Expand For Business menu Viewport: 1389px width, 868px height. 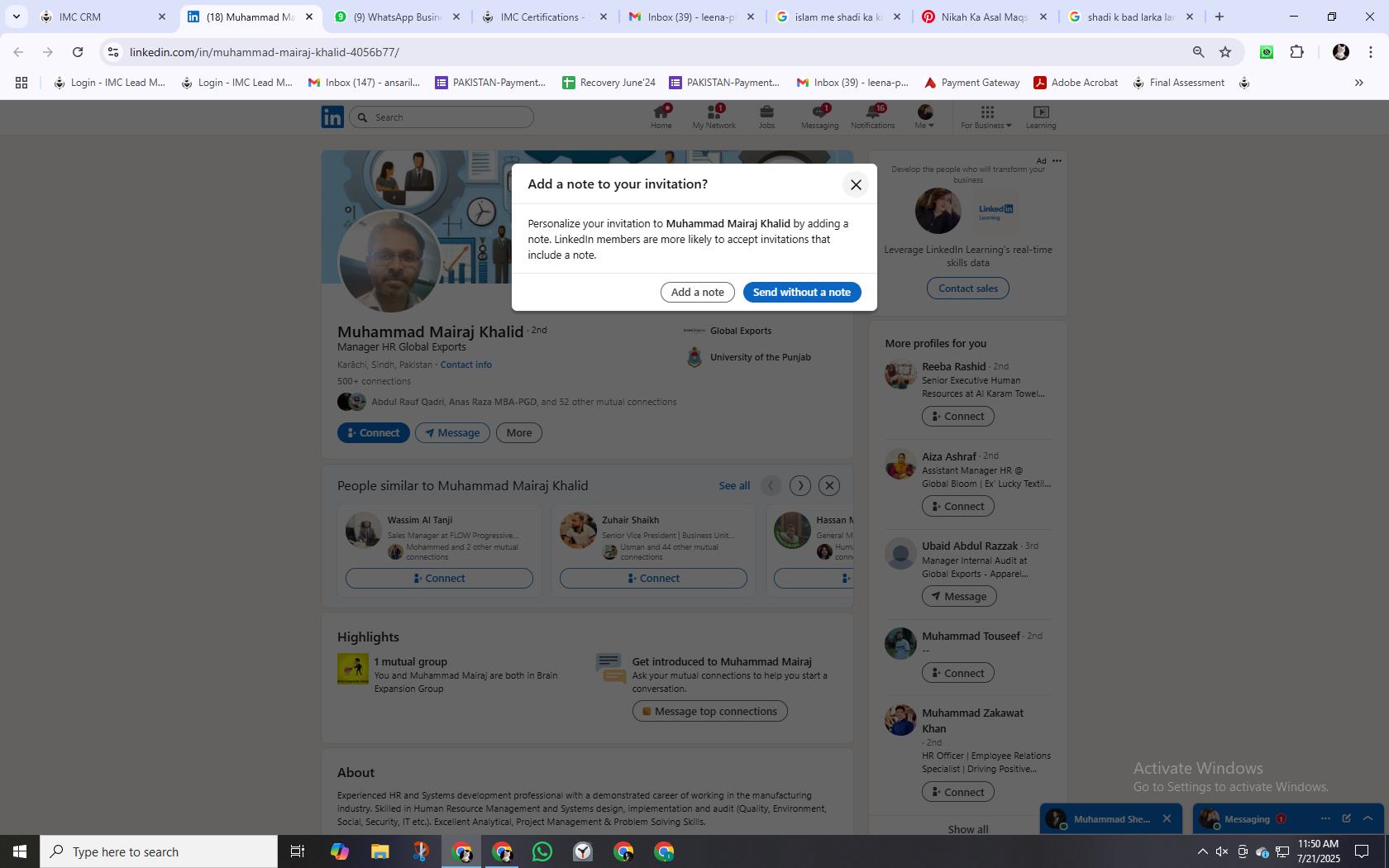coord(986,117)
